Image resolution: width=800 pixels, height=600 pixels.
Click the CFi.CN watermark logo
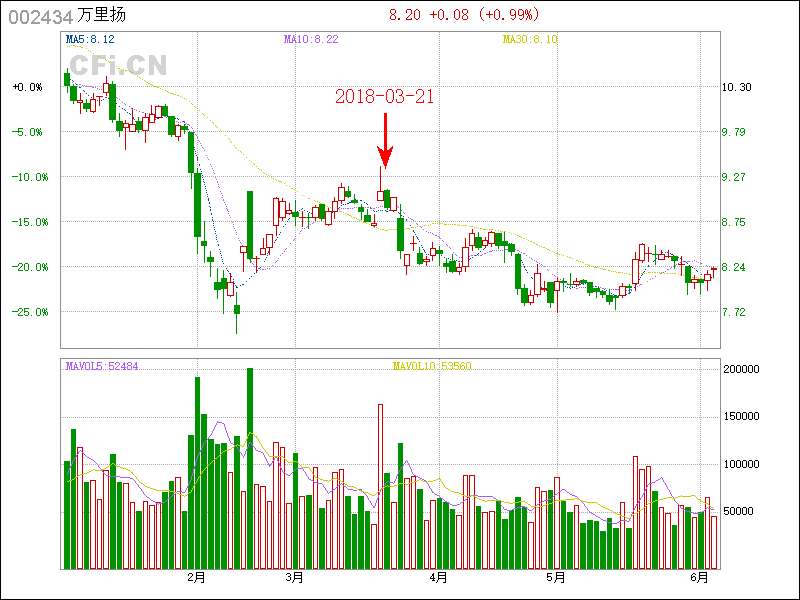118,66
